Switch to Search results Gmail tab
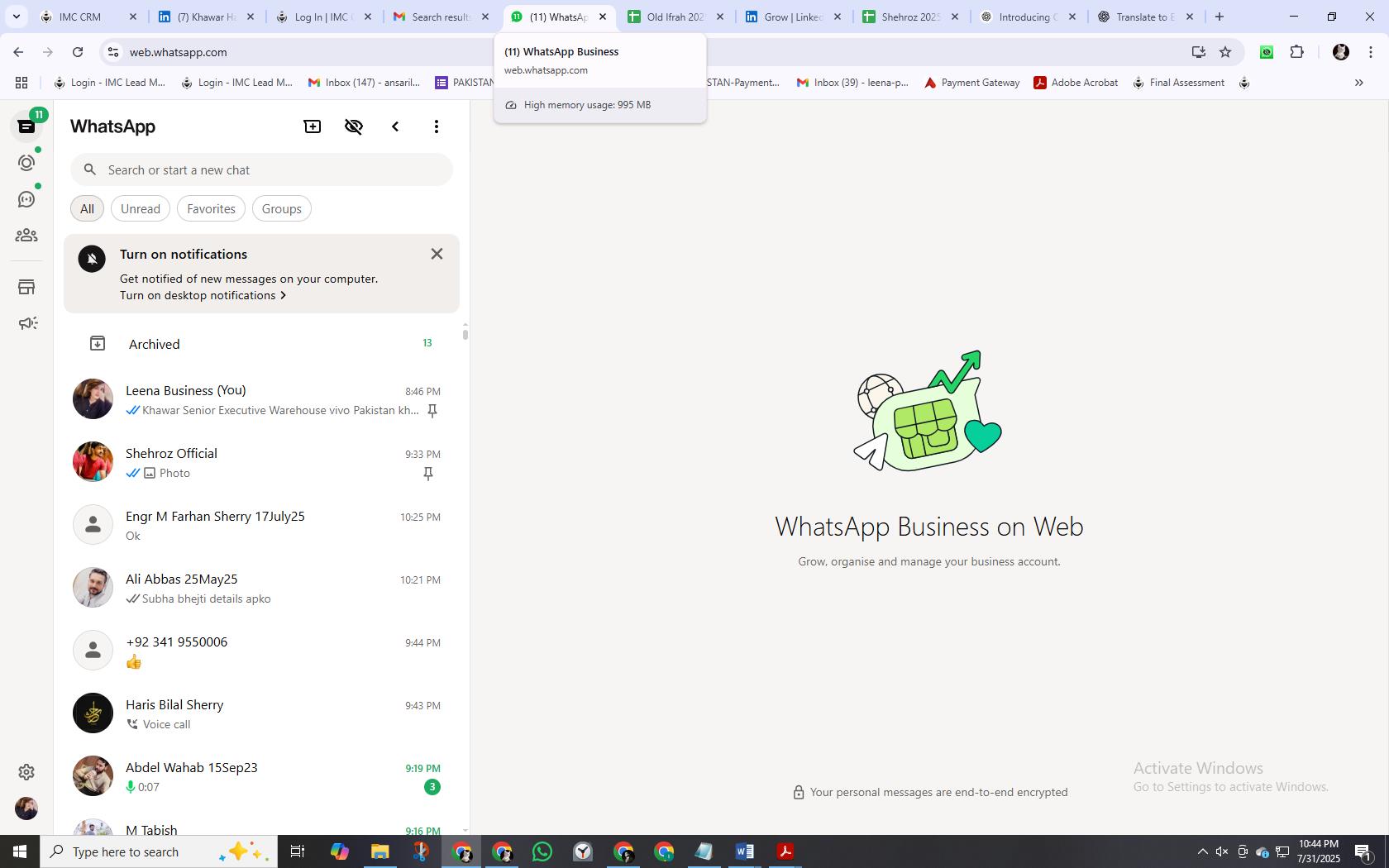The image size is (1389, 868). [443, 17]
